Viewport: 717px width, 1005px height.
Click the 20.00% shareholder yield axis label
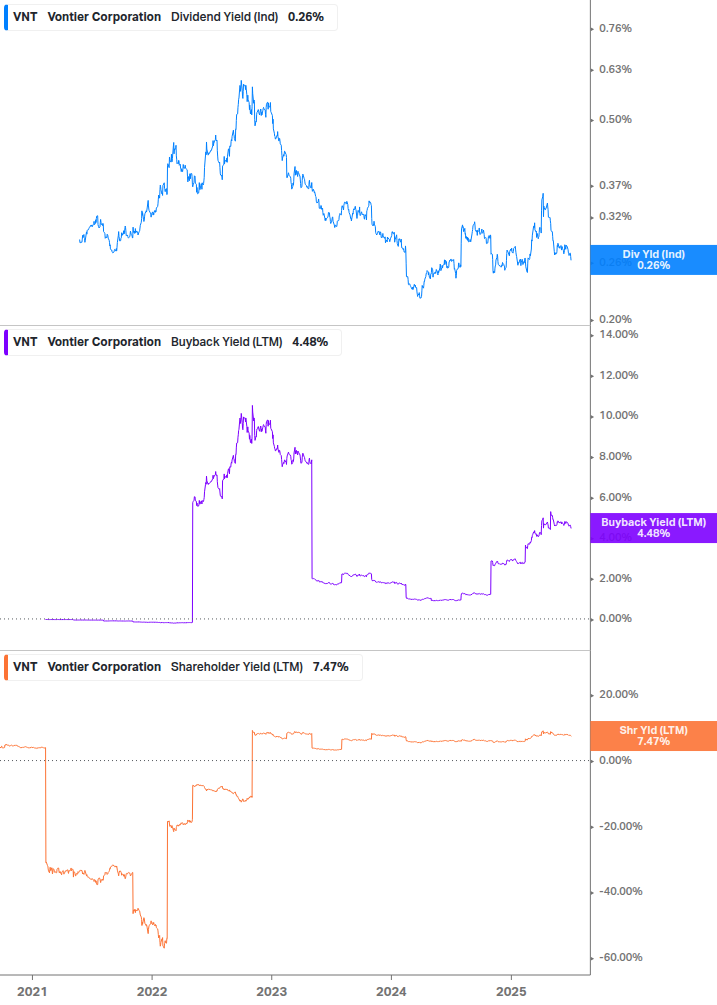[x=618, y=694]
